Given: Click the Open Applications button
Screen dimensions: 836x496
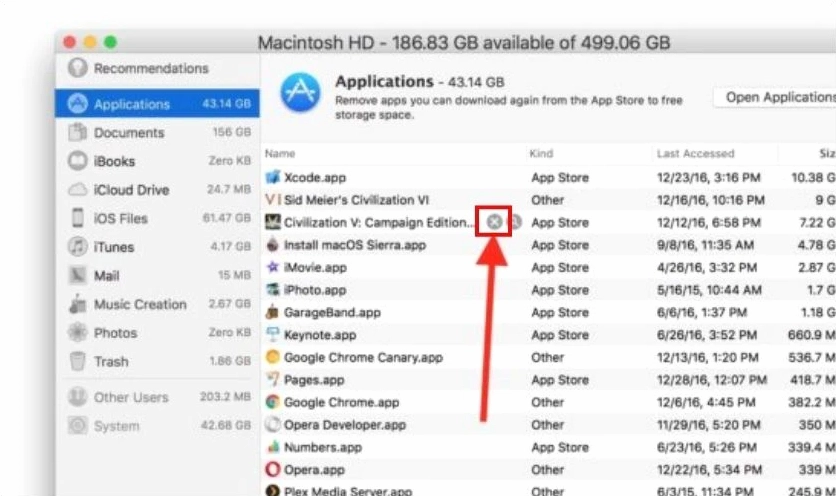Looking at the screenshot, I should (775, 98).
